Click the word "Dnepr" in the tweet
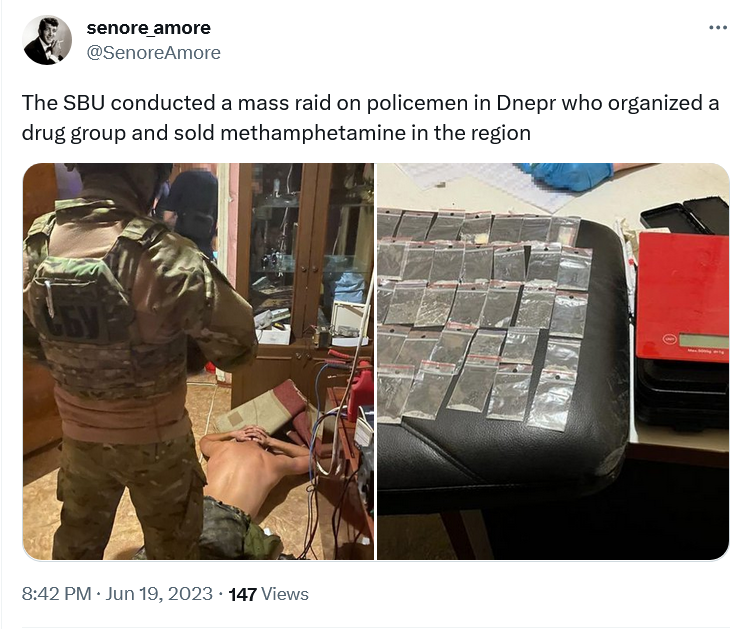This screenshot has width=748, height=629. pyautogui.click(x=525, y=104)
